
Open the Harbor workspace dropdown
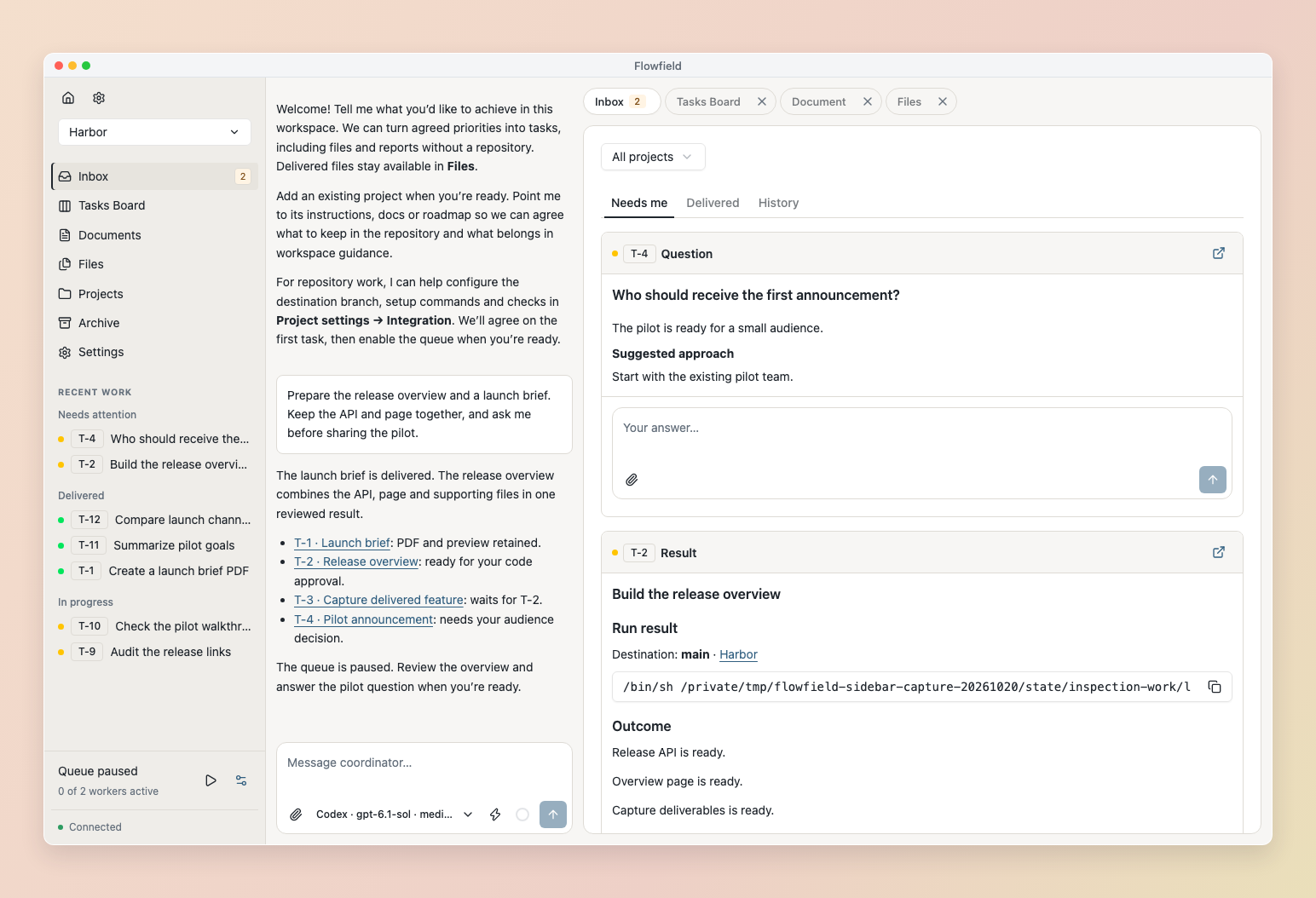[154, 132]
